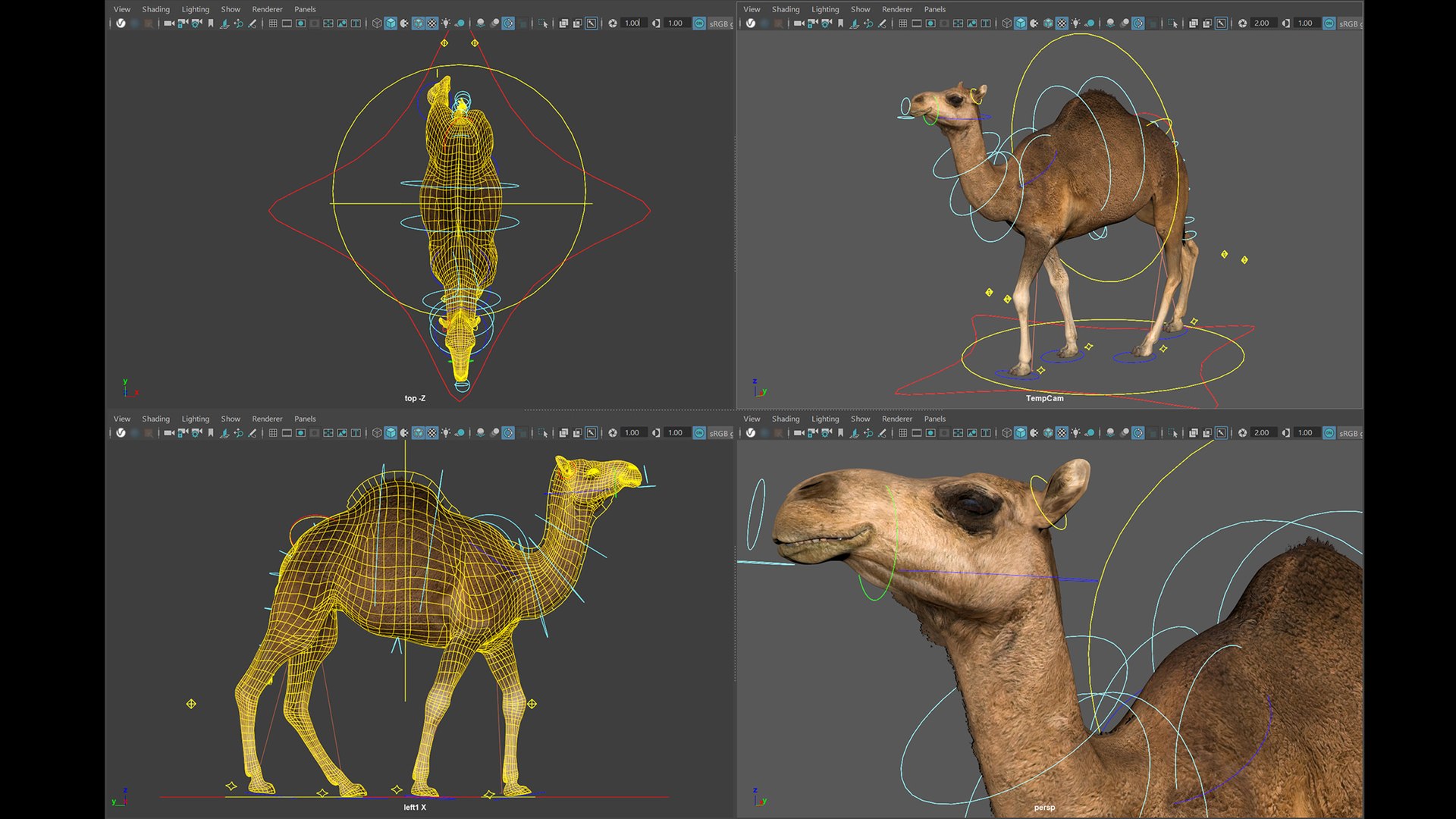Toggle view transform button in TempCam panel

coord(1329,24)
